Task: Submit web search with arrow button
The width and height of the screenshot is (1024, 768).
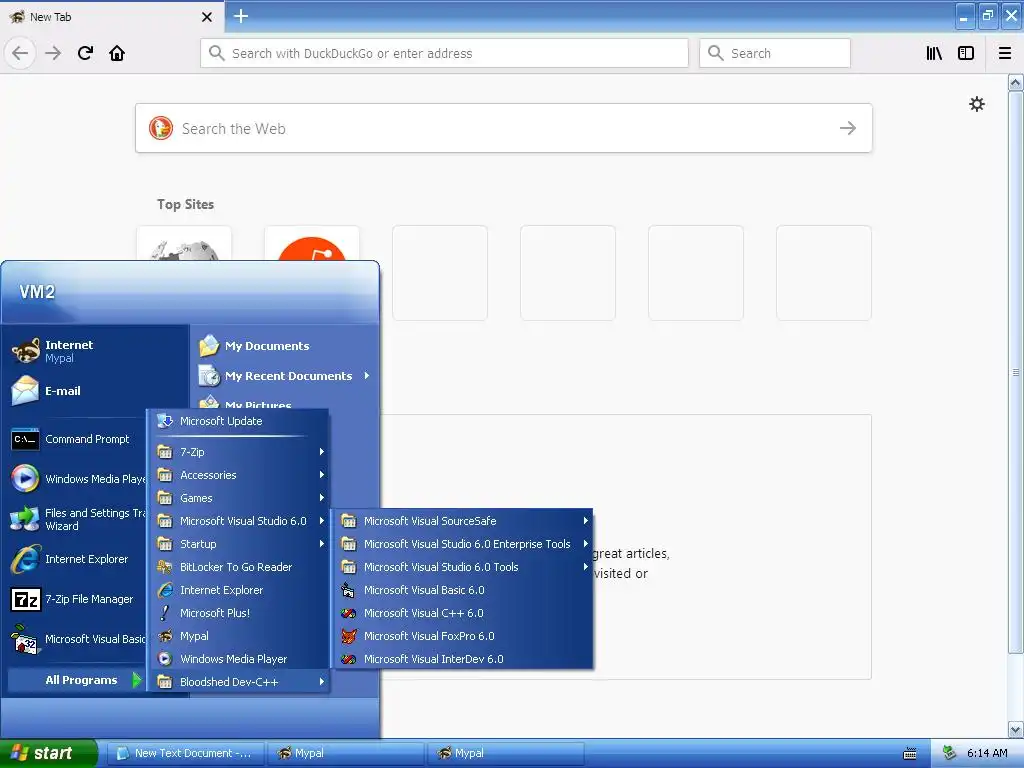Action: pyautogui.click(x=848, y=128)
